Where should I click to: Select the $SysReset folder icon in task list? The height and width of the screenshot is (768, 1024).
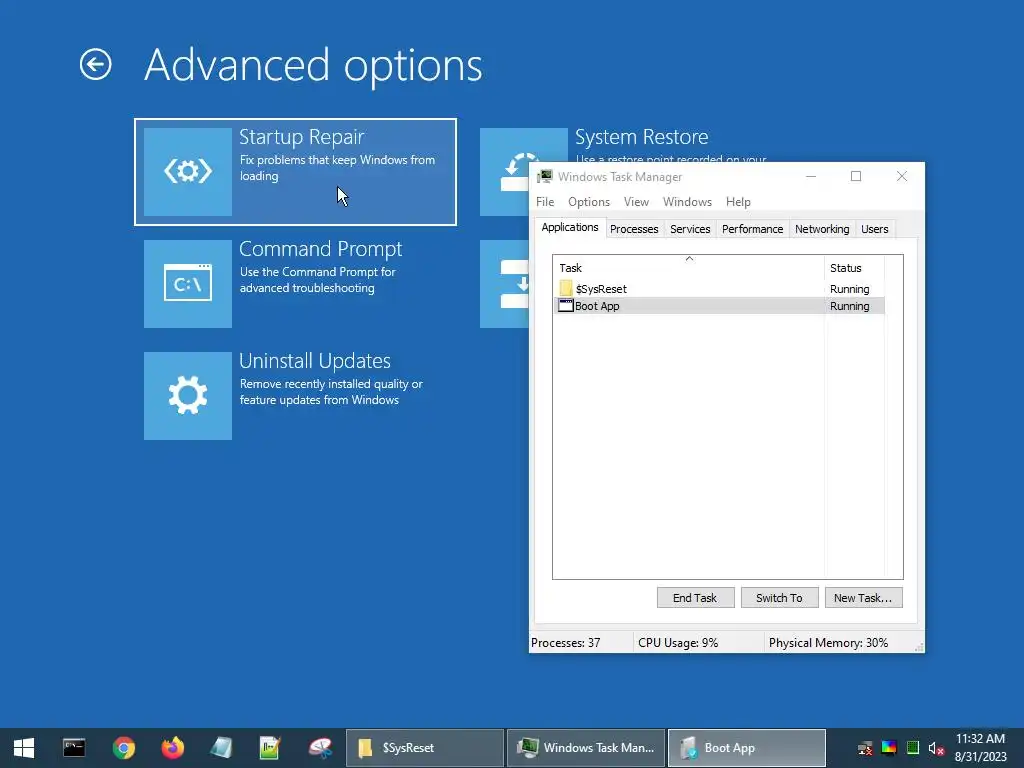click(566, 288)
